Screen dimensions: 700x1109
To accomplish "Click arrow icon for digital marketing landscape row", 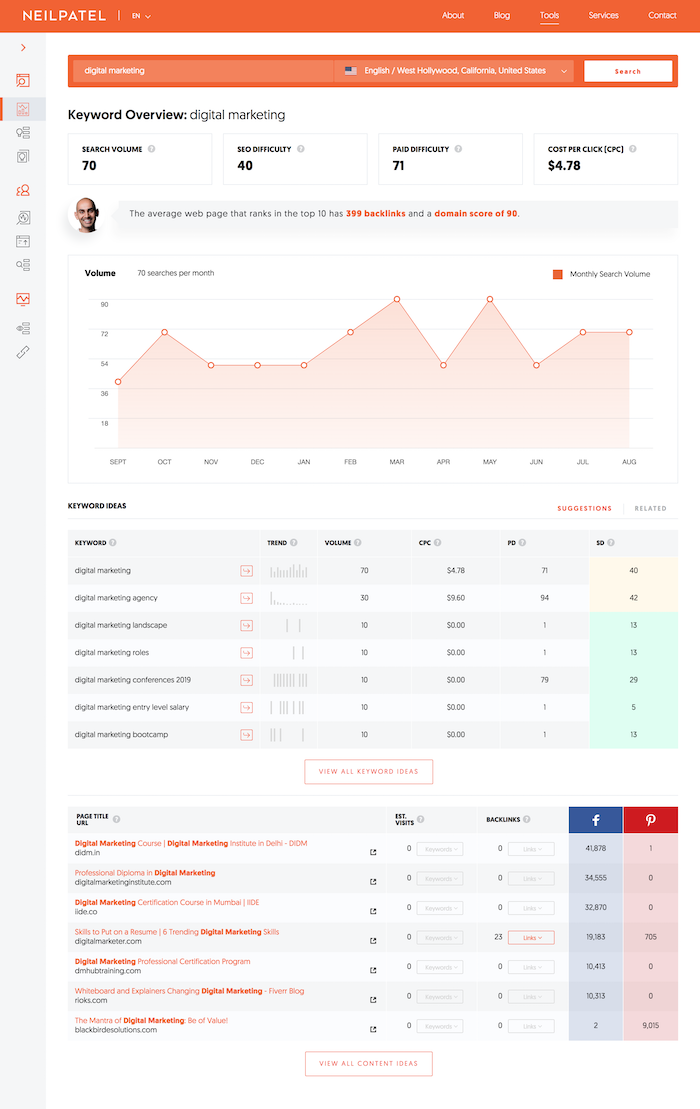I will click(246, 625).
